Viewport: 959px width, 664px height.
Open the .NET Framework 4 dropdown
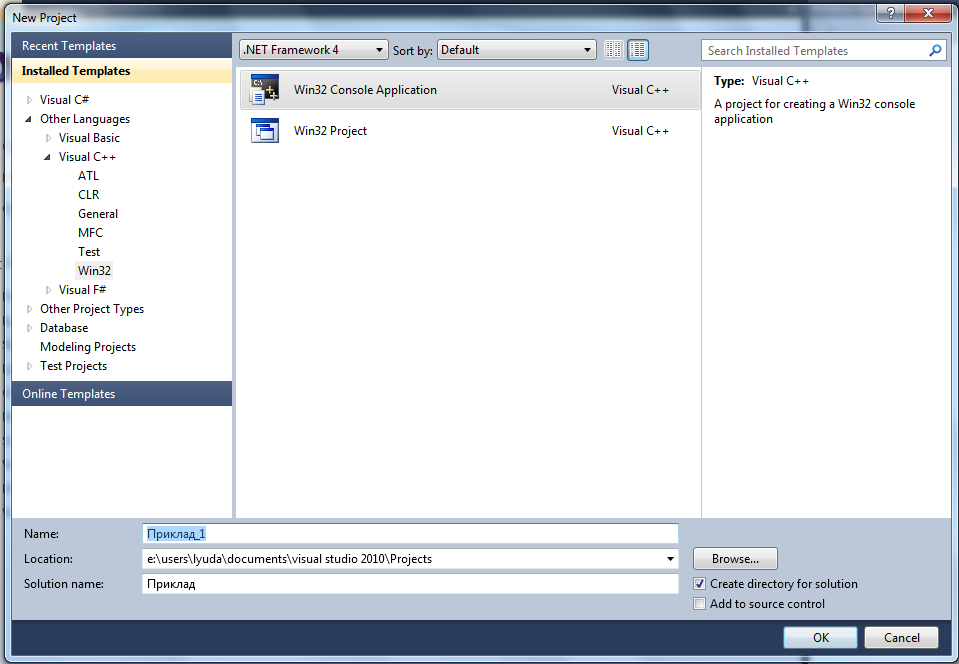pyautogui.click(x=313, y=50)
